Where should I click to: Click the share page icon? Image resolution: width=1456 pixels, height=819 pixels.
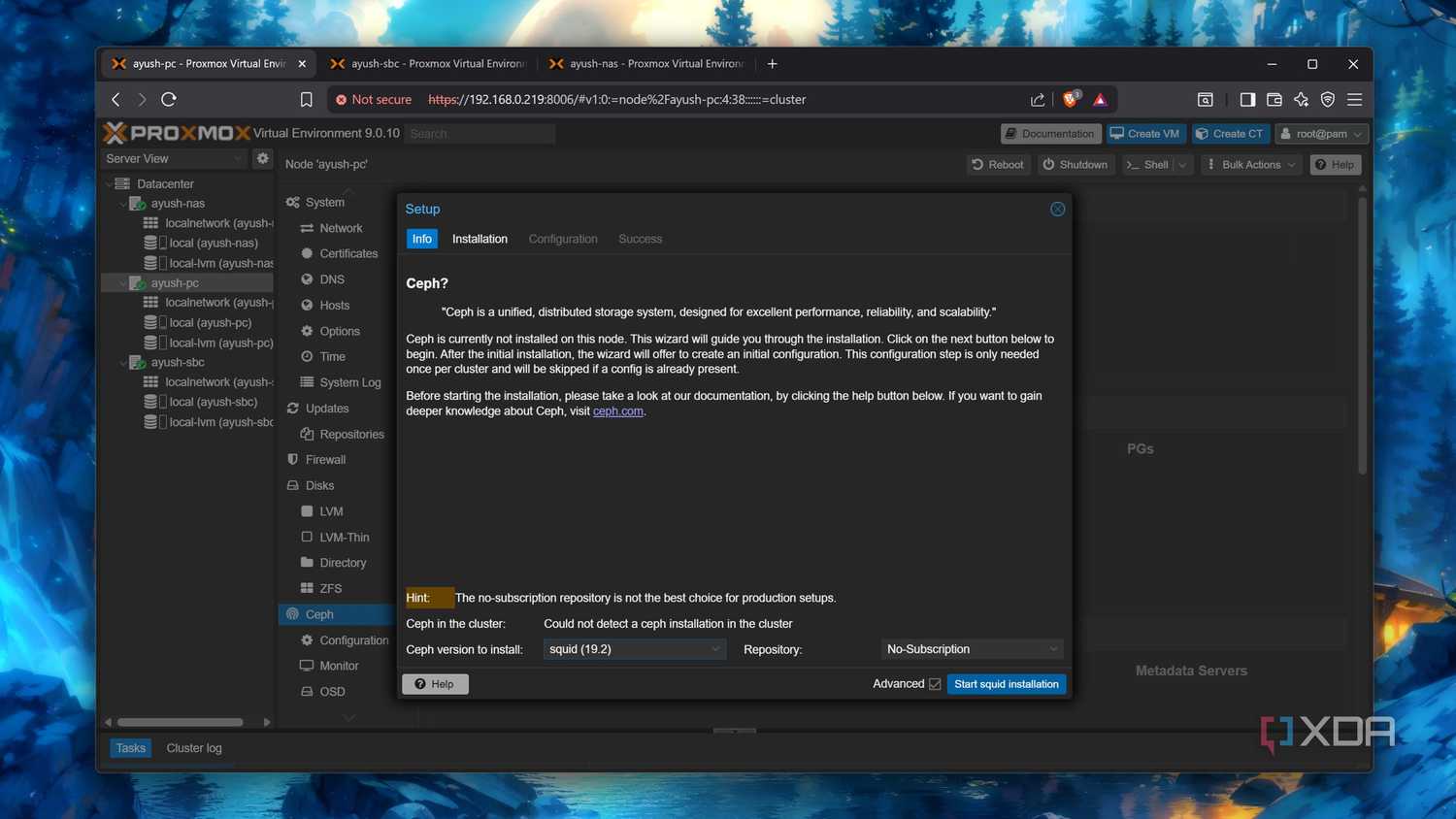(x=1038, y=99)
